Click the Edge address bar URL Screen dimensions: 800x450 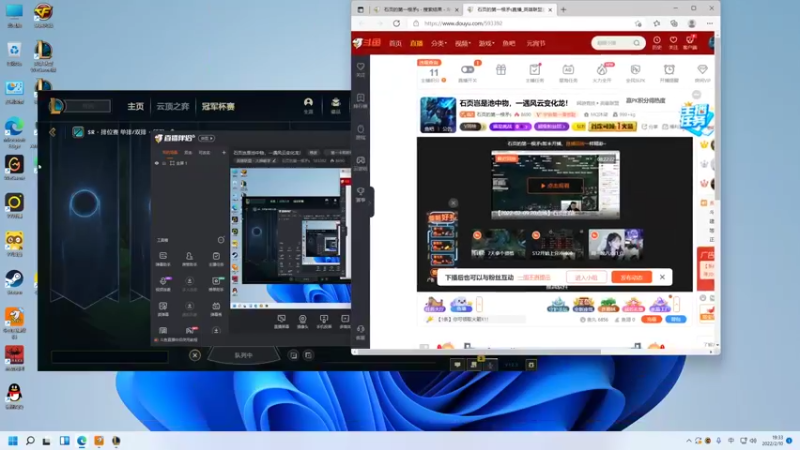463,23
